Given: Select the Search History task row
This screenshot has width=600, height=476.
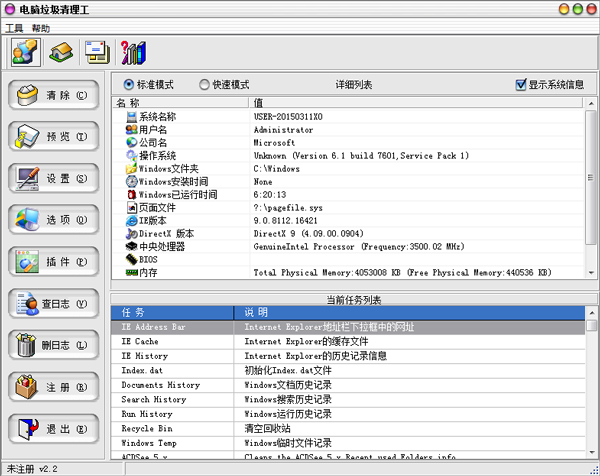Looking at the screenshot, I should tap(348, 399).
